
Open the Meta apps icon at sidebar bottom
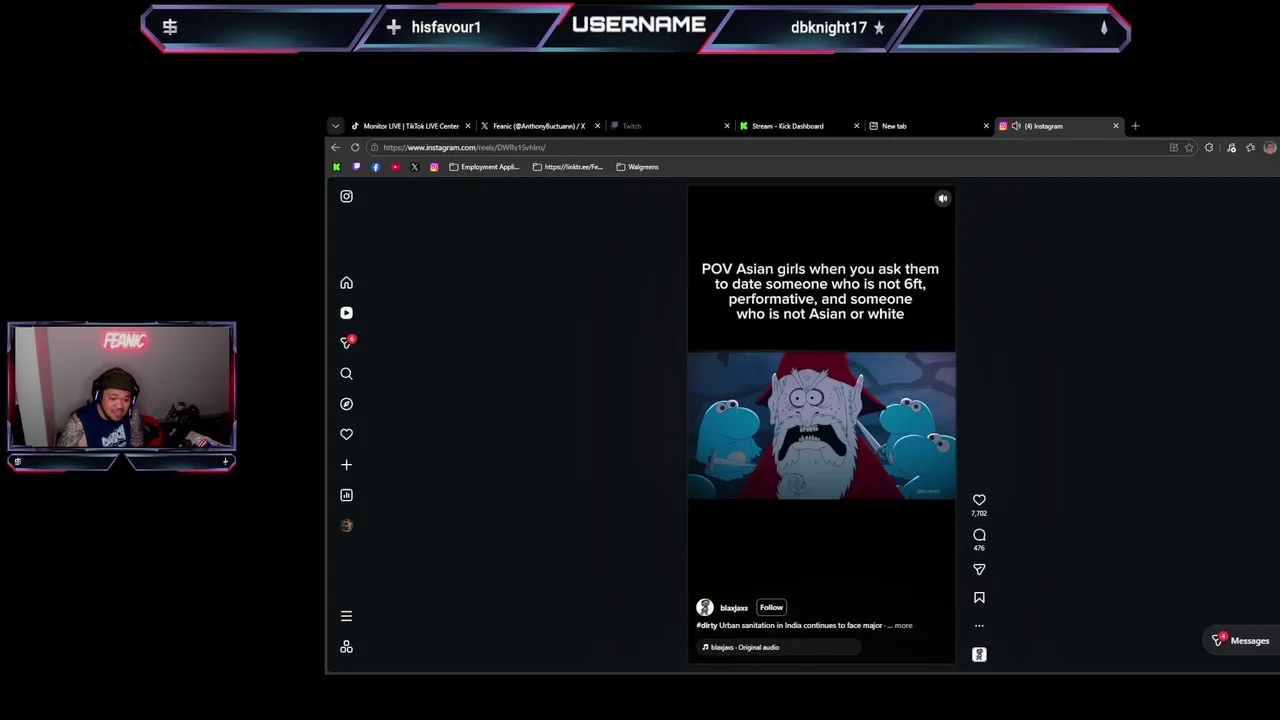pyautogui.click(x=346, y=647)
